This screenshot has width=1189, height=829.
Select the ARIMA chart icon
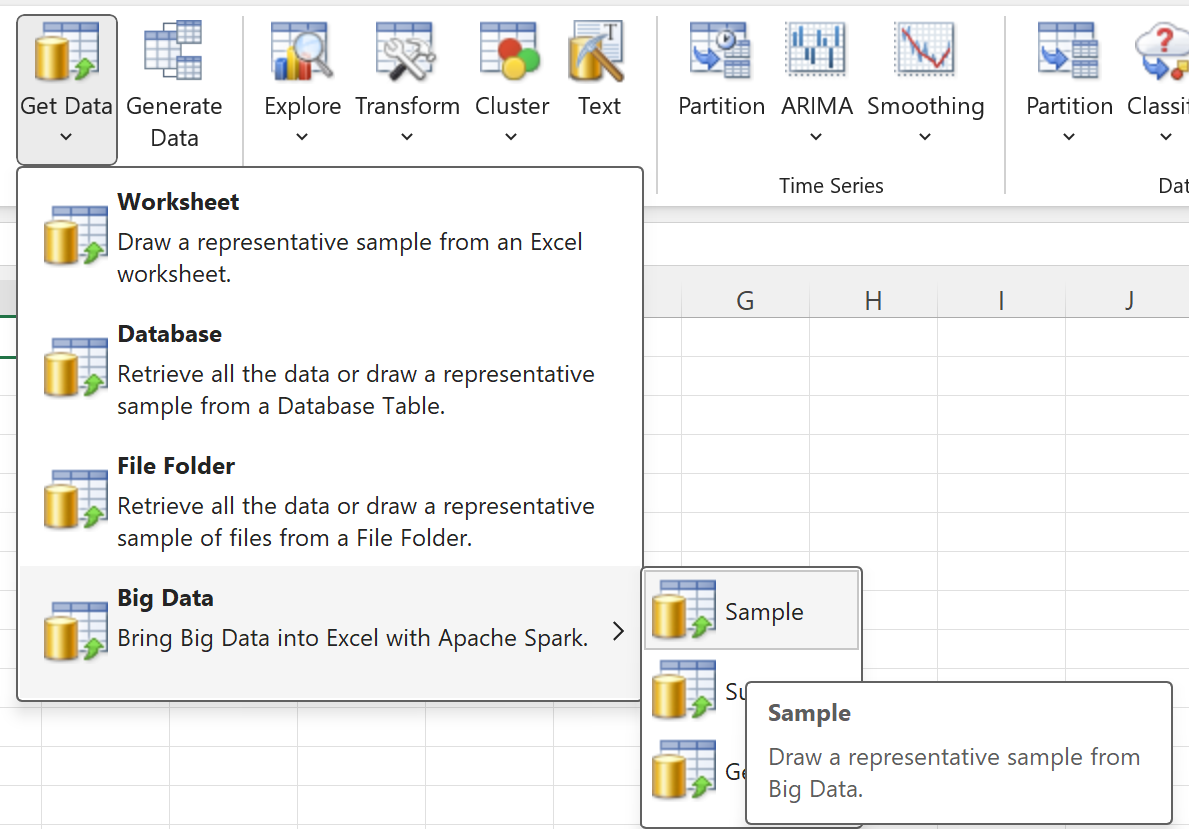coord(816,52)
